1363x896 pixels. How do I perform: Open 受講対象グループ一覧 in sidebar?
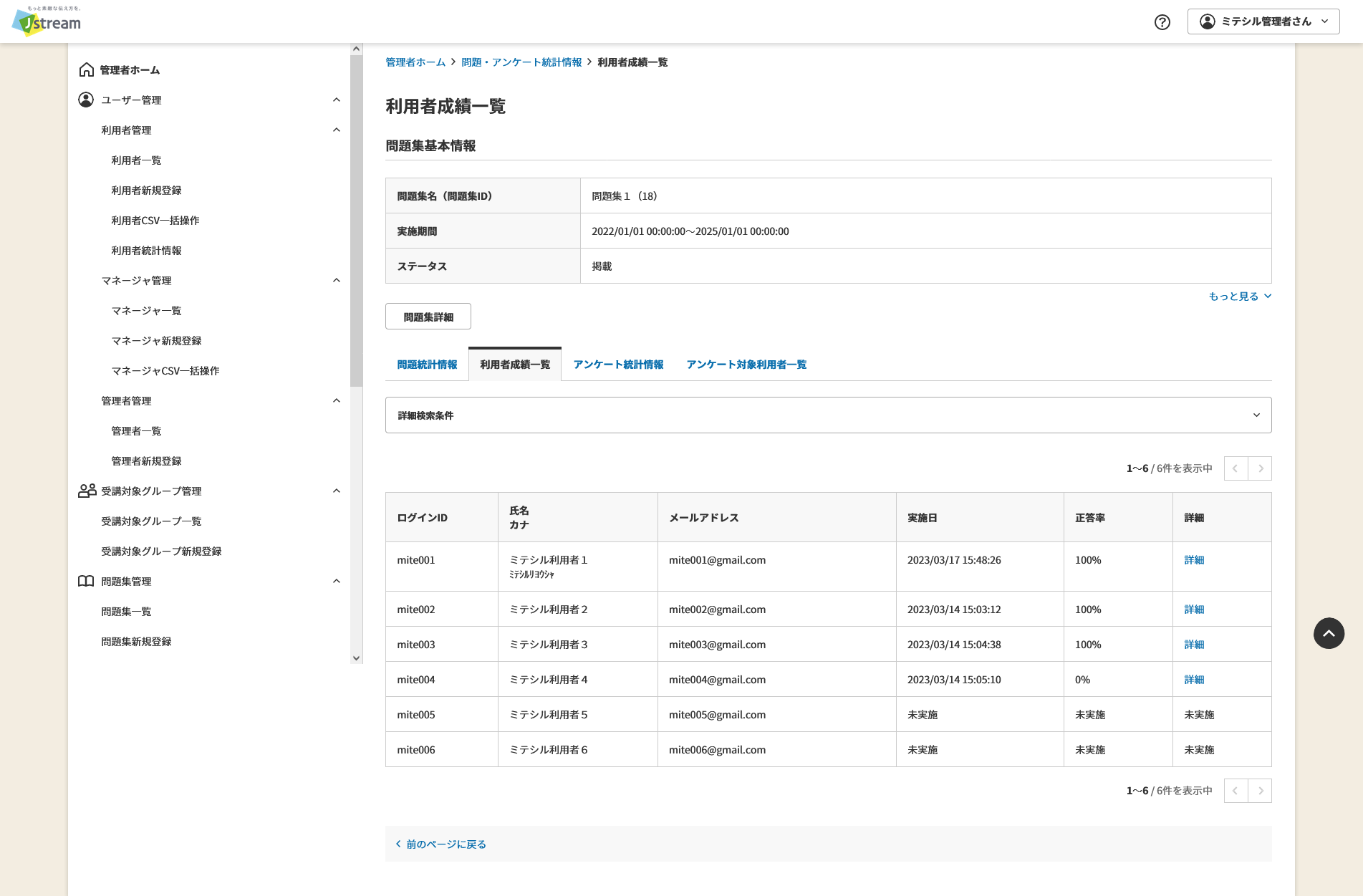coord(151,521)
